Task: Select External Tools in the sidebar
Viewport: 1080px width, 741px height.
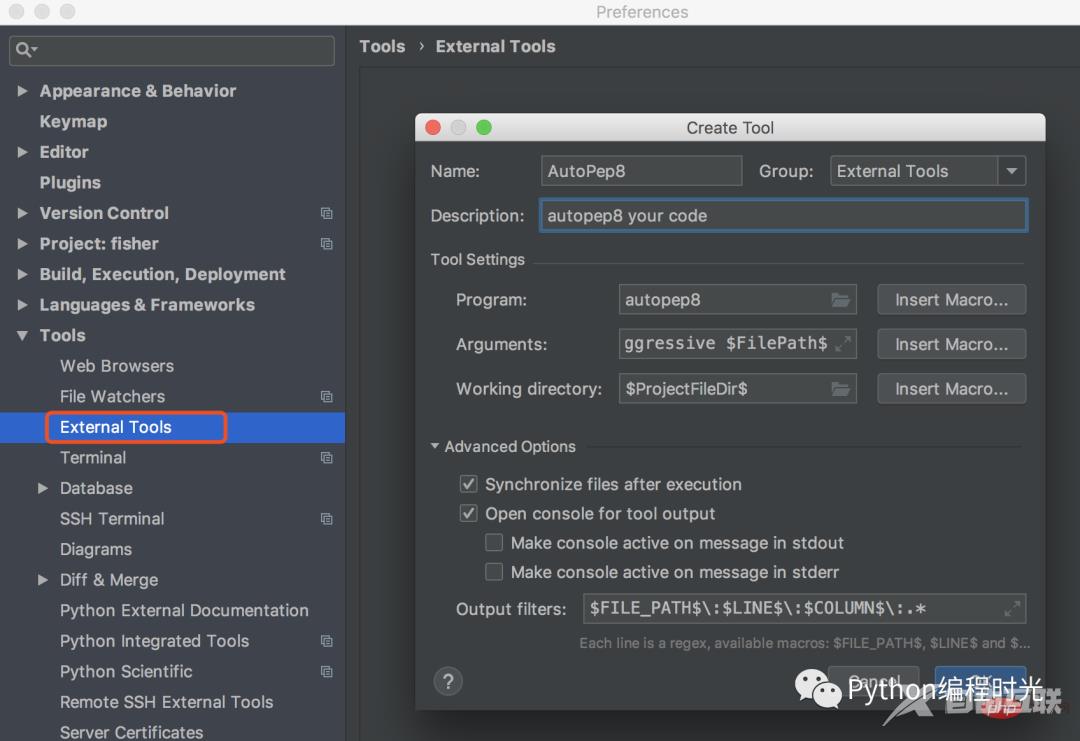Action: tap(115, 426)
